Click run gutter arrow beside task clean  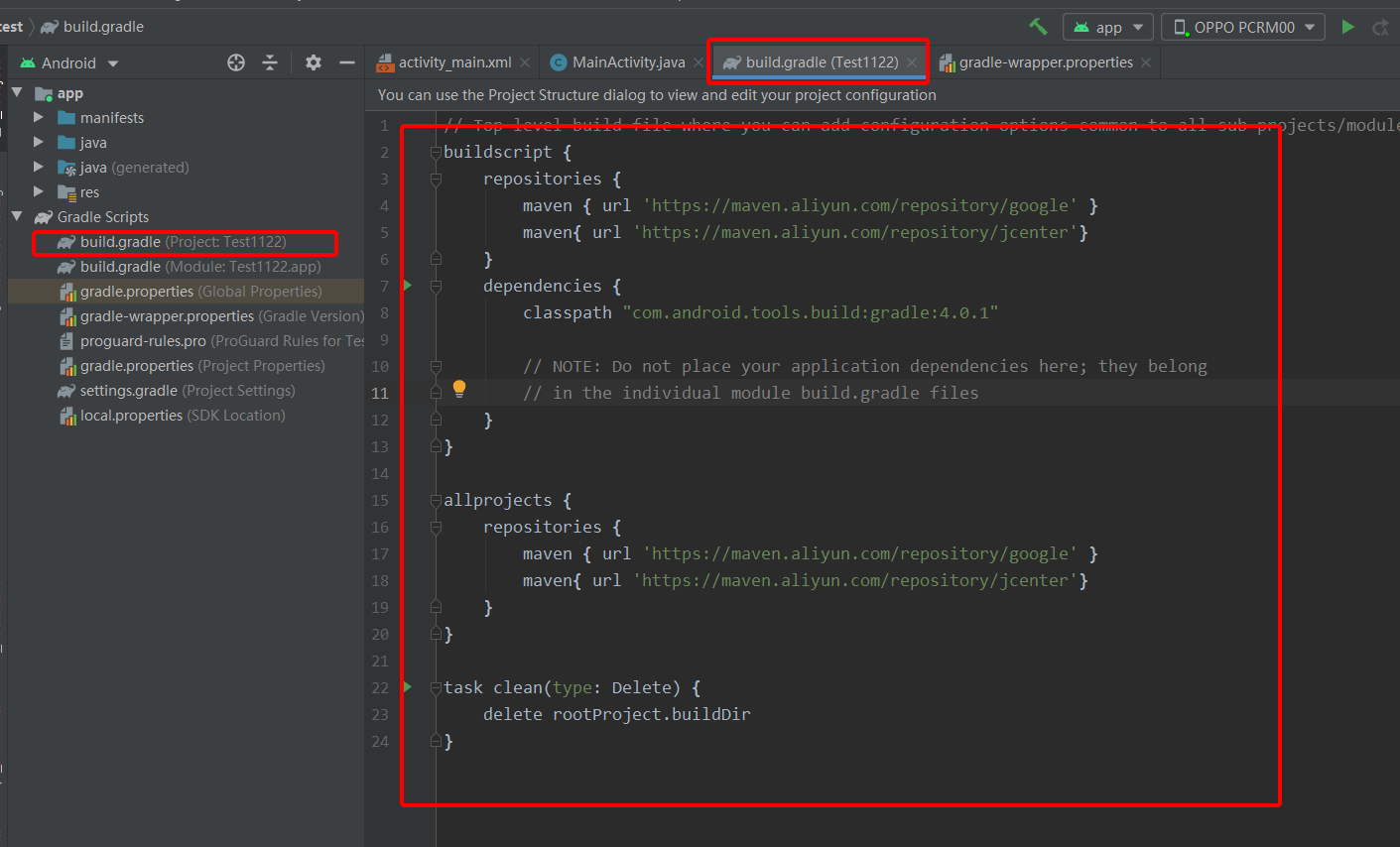pyautogui.click(x=408, y=687)
